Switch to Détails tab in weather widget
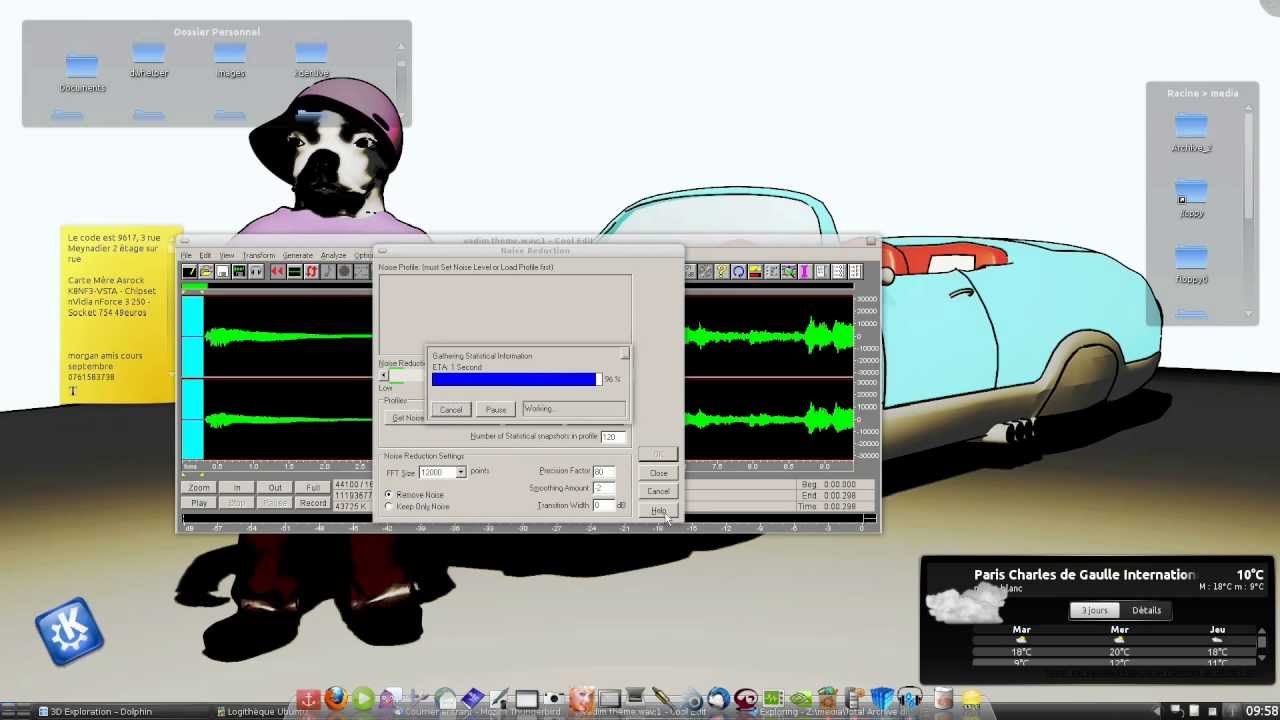This screenshot has width=1280, height=720. click(x=1147, y=610)
